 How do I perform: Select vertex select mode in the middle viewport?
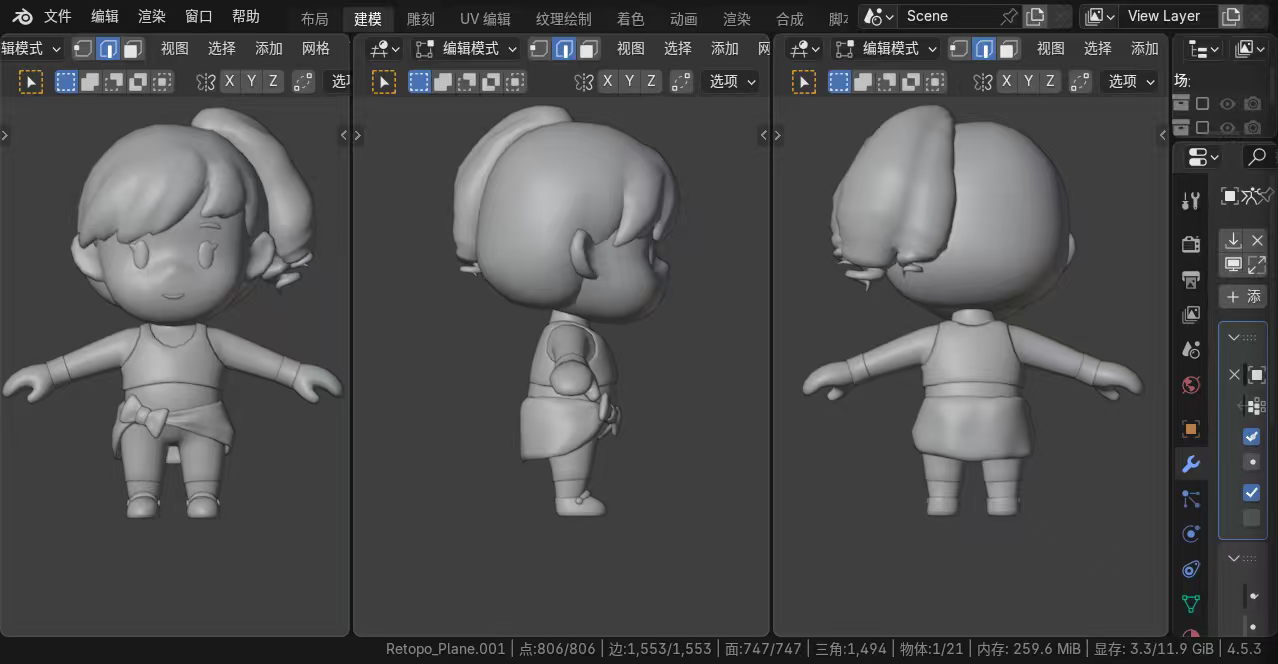coord(540,49)
